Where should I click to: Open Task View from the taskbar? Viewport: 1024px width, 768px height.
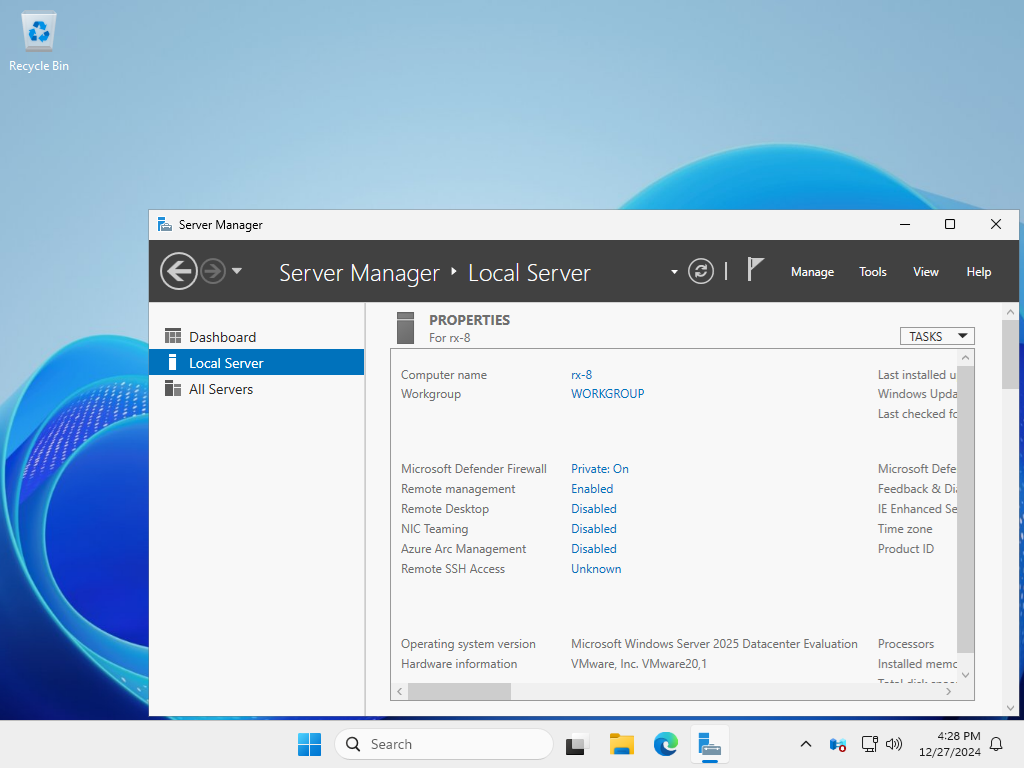pos(575,744)
